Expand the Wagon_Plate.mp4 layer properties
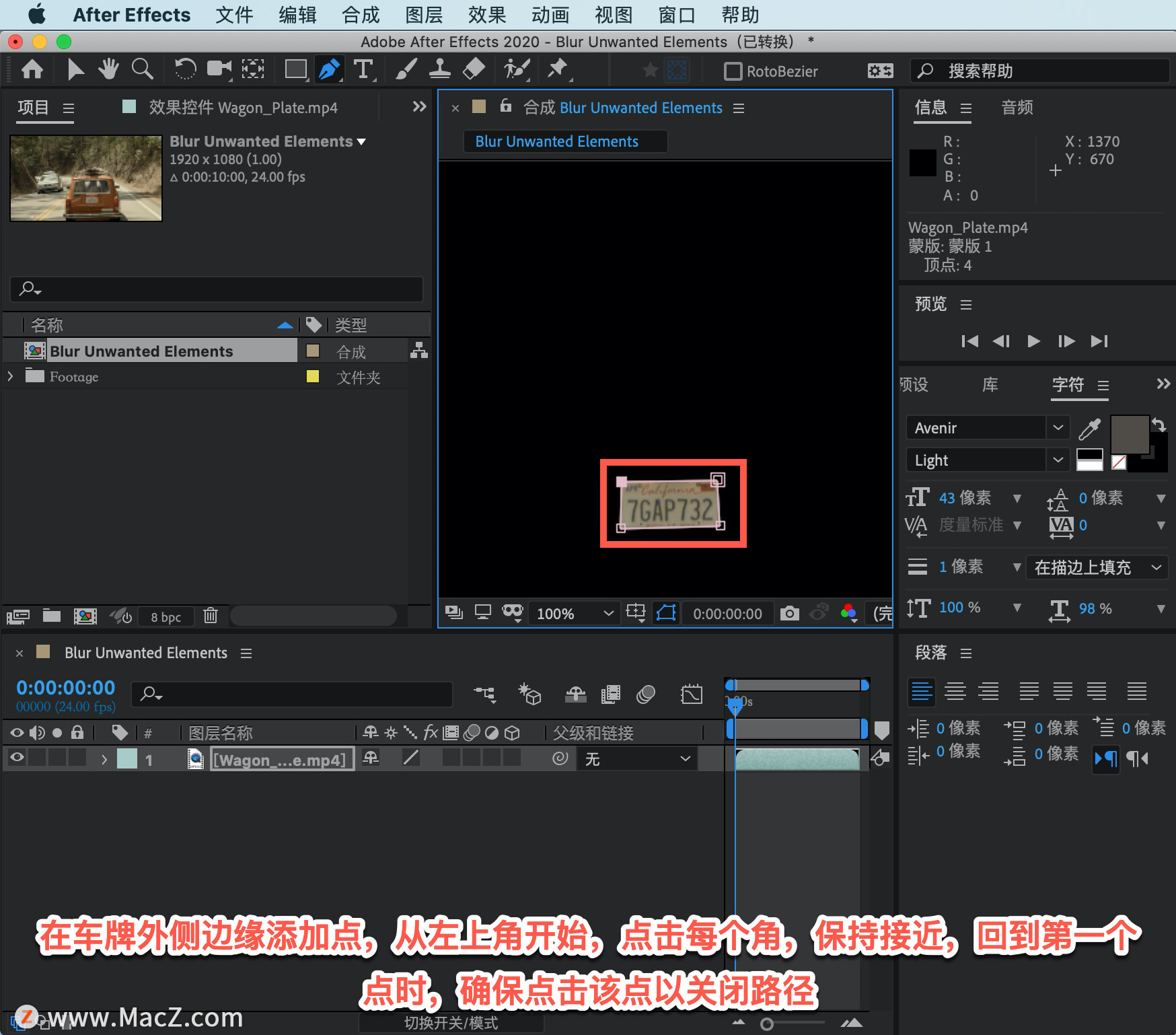 click(x=104, y=759)
